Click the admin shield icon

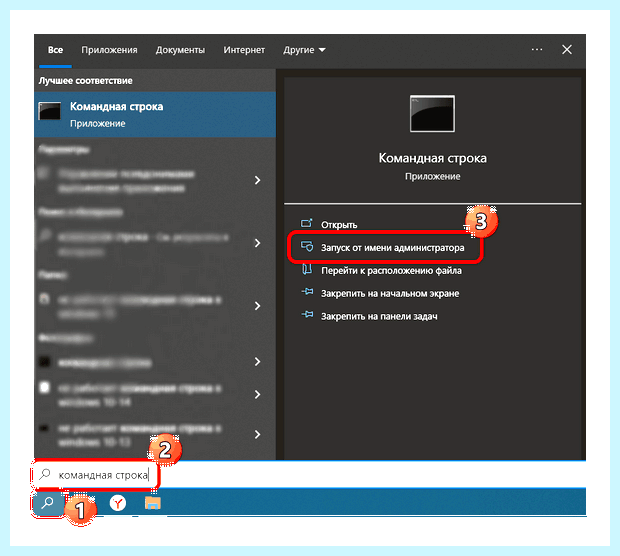pos(307,247)
